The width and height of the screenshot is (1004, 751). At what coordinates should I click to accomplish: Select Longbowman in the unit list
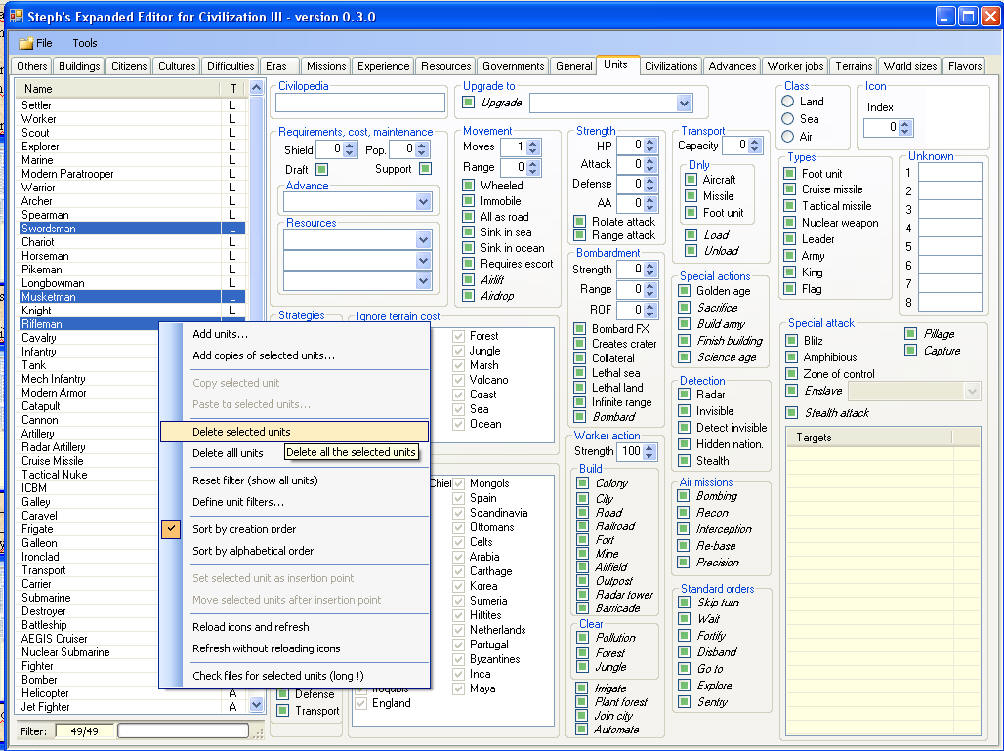(130, 283)
